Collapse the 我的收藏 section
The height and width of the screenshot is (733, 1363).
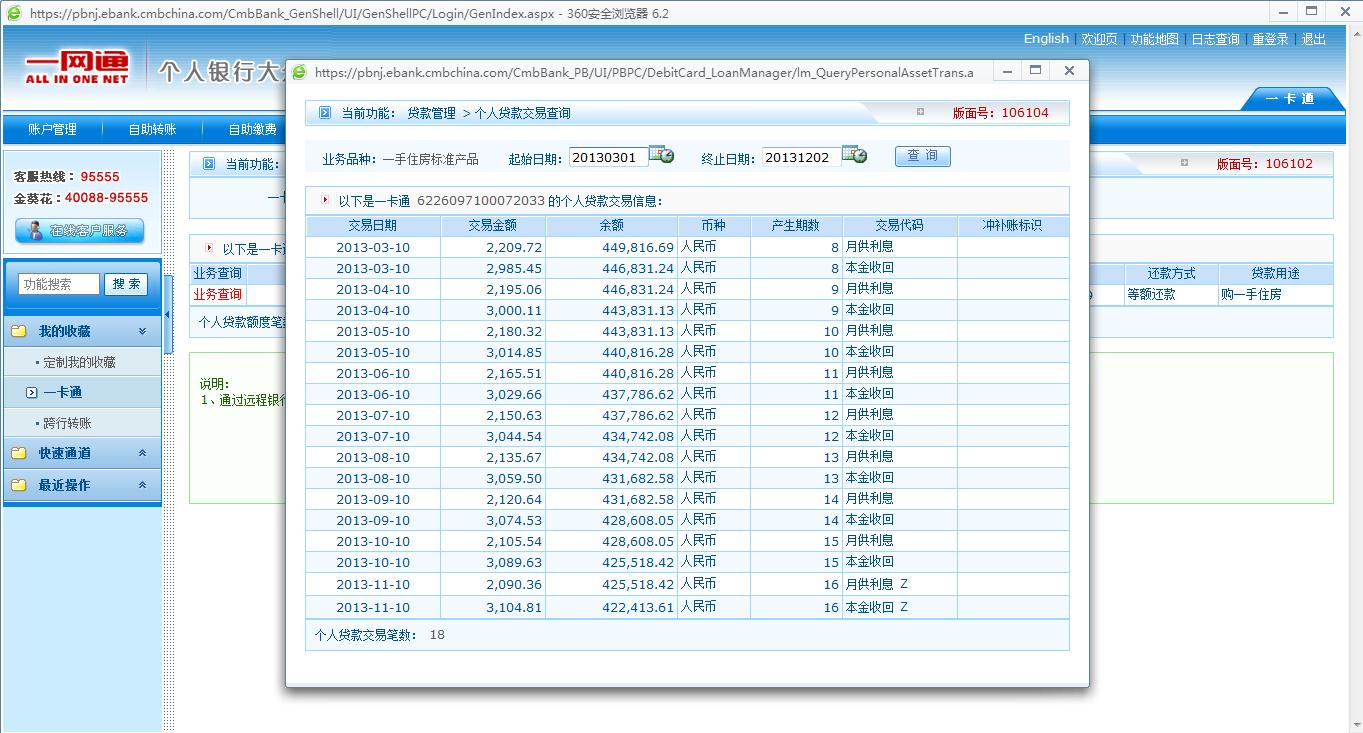[x=142, y=331]
